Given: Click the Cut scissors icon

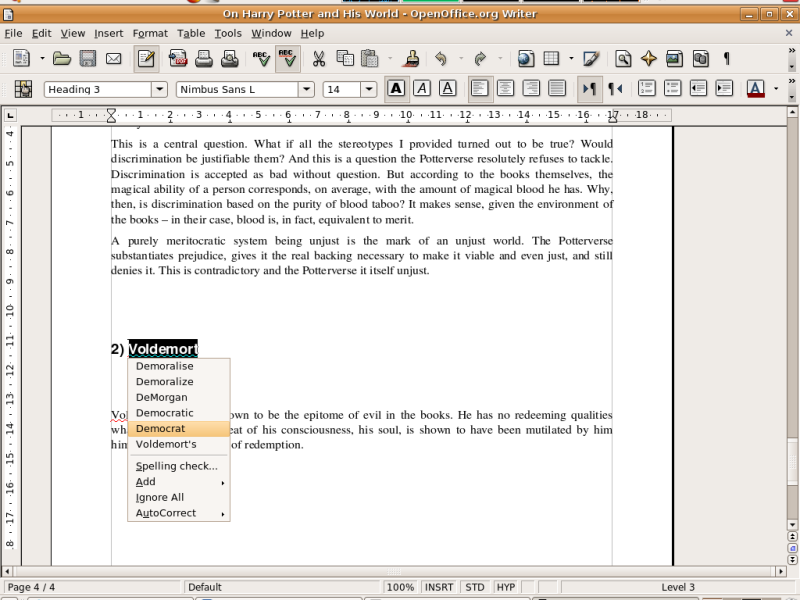Looking at the screenshot, I should pyautogui.click(x=319, y=59).
